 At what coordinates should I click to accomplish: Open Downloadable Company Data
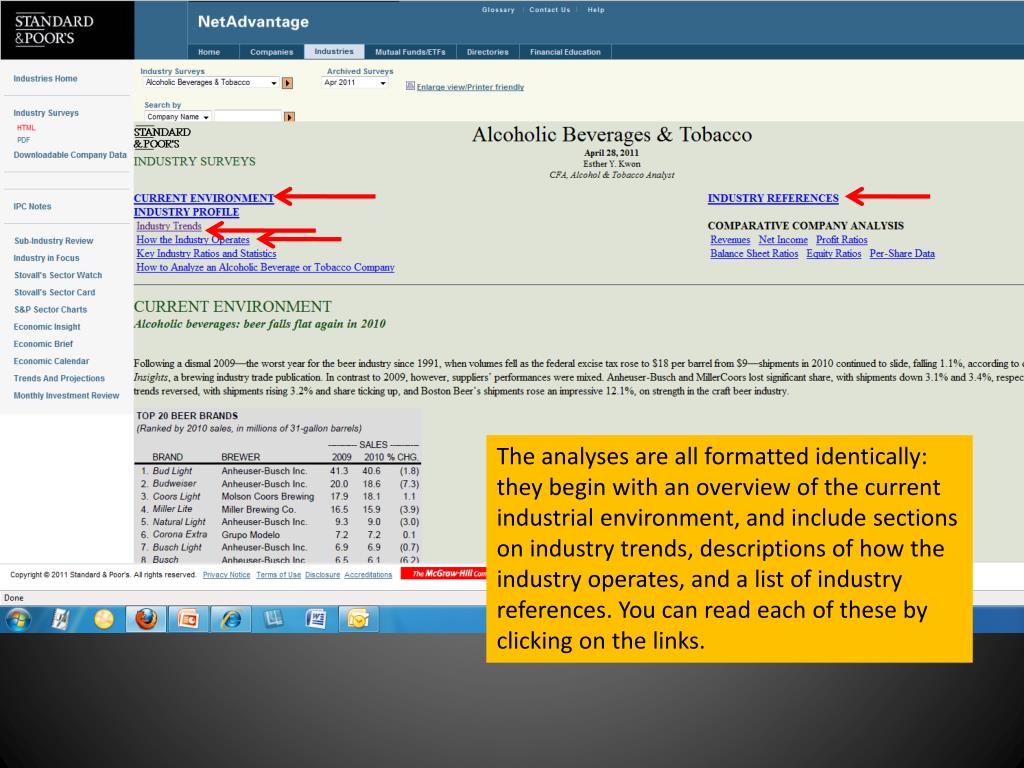click(x=70, y=155)
